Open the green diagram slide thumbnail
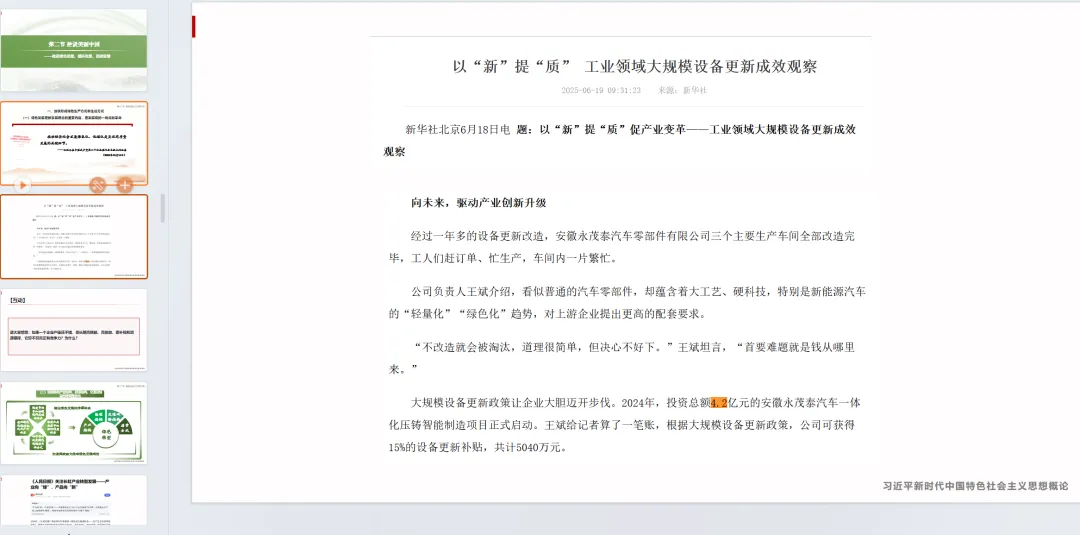The image size is (1080, 535). tap(74, 423)
